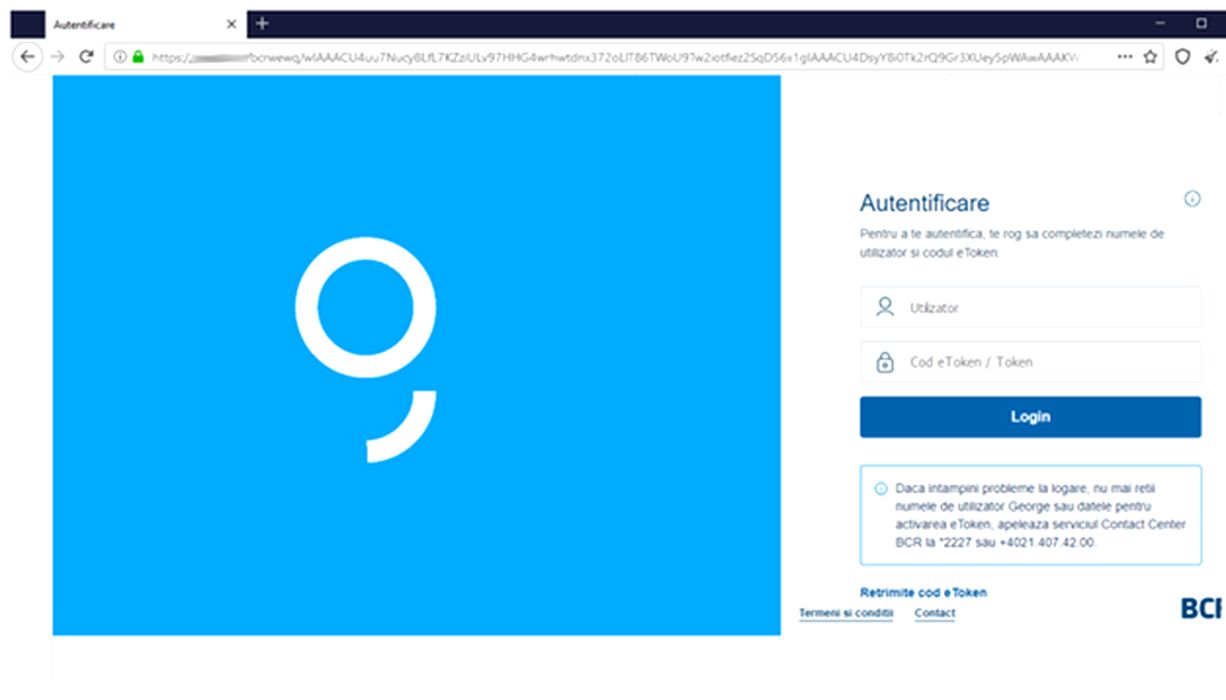The height and width of the screenshot is (700, 1226).
Task: Open site information icon in address bar
Action: (120, 57)
